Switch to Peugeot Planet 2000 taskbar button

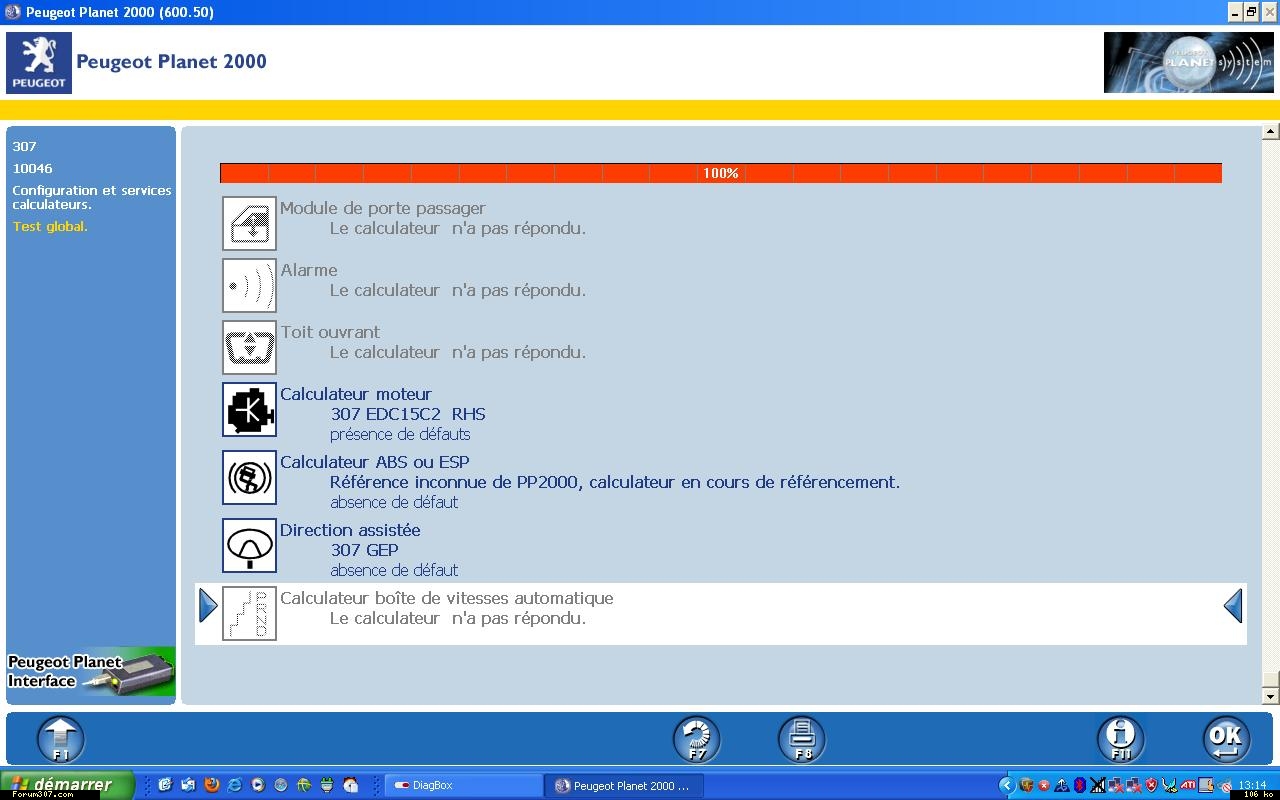(624, 786)
